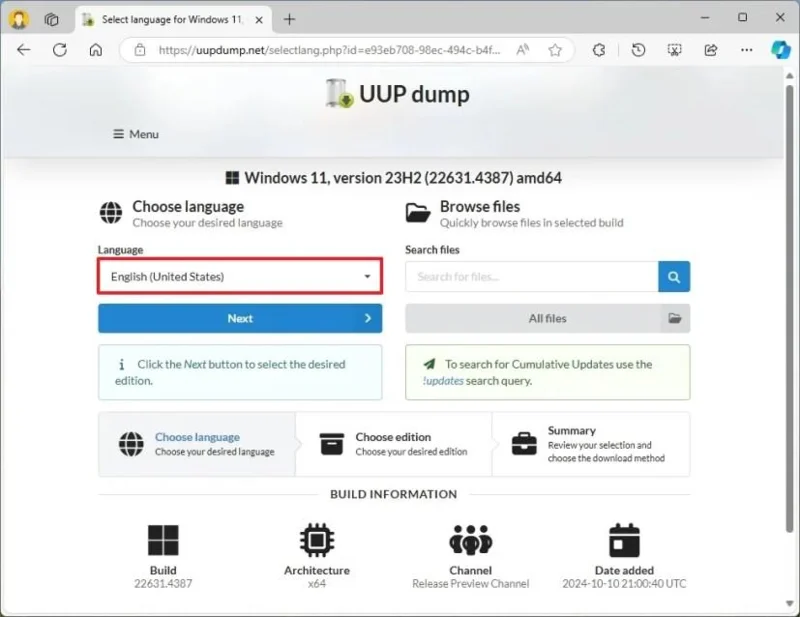Click the Architecture chip icon
Image resolution: width=800 pixels, height=617 pixels.
click(x=317, y=539)
